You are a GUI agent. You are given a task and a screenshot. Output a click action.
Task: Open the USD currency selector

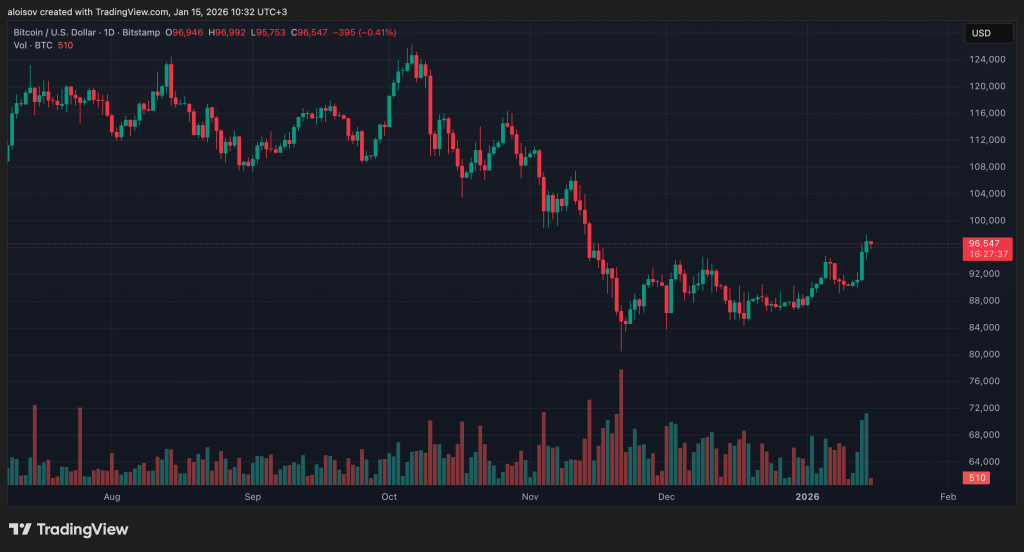(x=980, y=34)
